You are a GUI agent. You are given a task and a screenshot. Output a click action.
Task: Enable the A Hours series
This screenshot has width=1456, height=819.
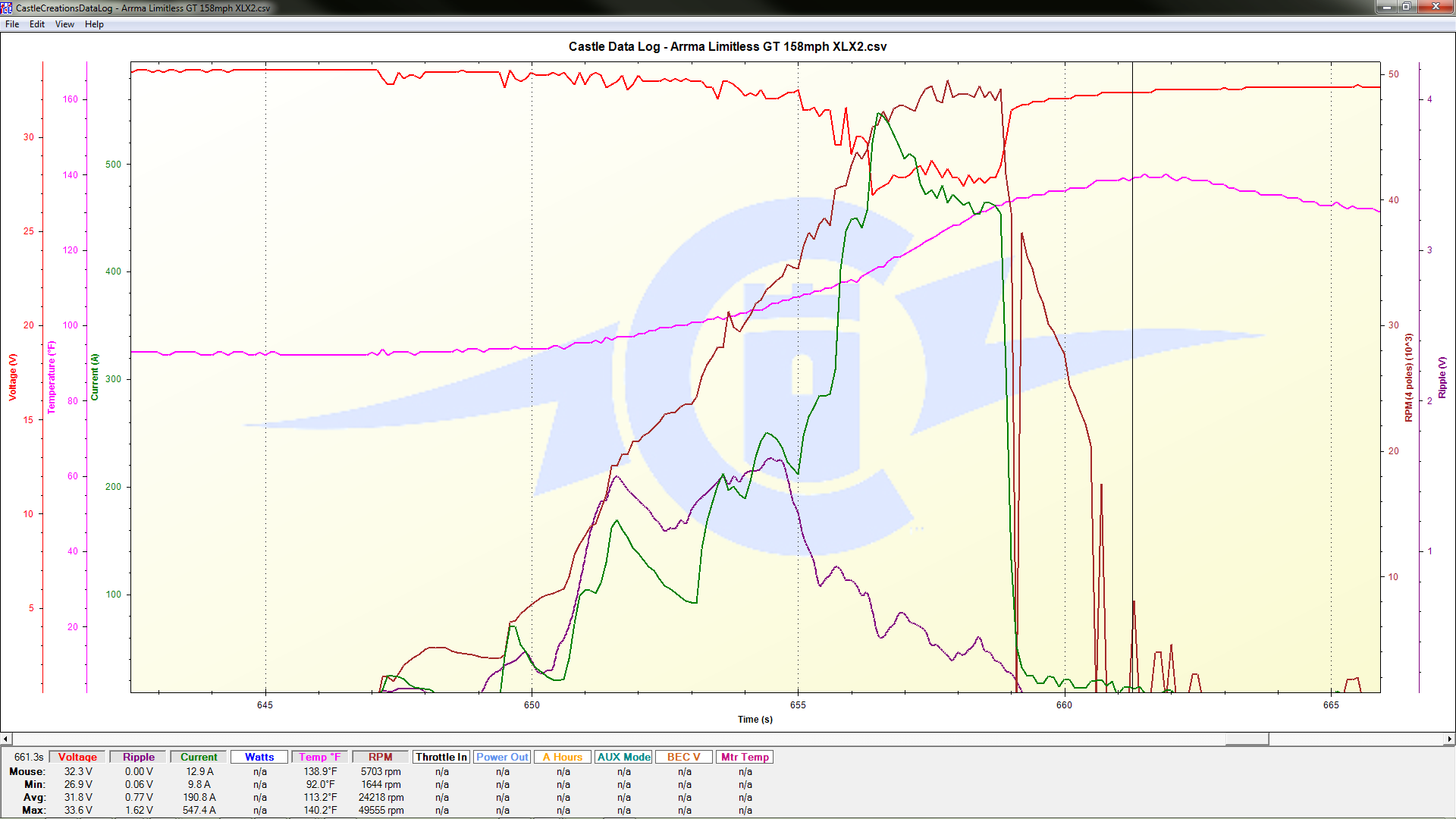tap(562, 757)
